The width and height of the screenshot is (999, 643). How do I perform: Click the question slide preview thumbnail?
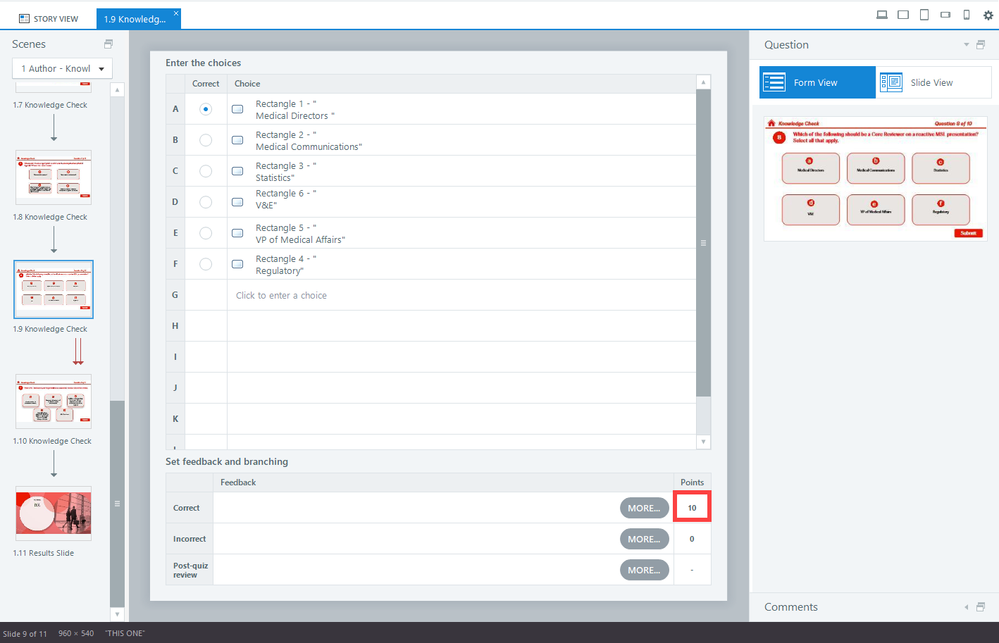(x=875, y=178)
